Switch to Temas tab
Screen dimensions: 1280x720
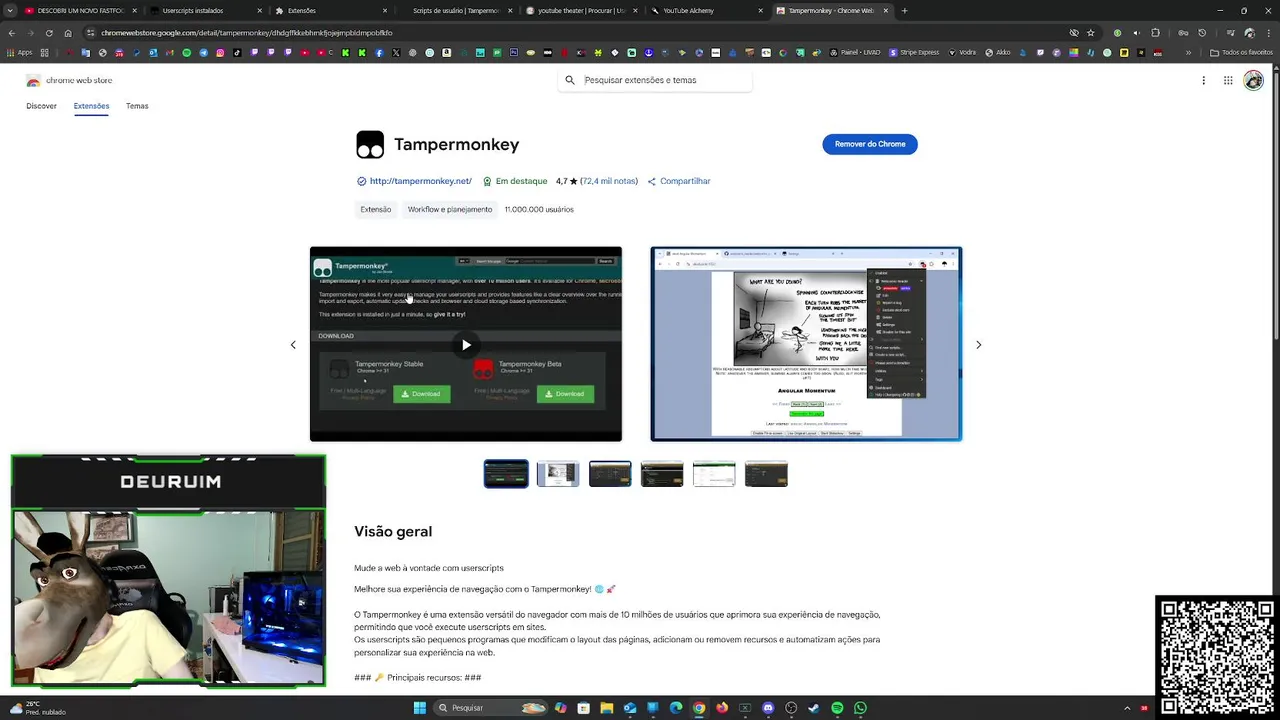coord(137,106)
